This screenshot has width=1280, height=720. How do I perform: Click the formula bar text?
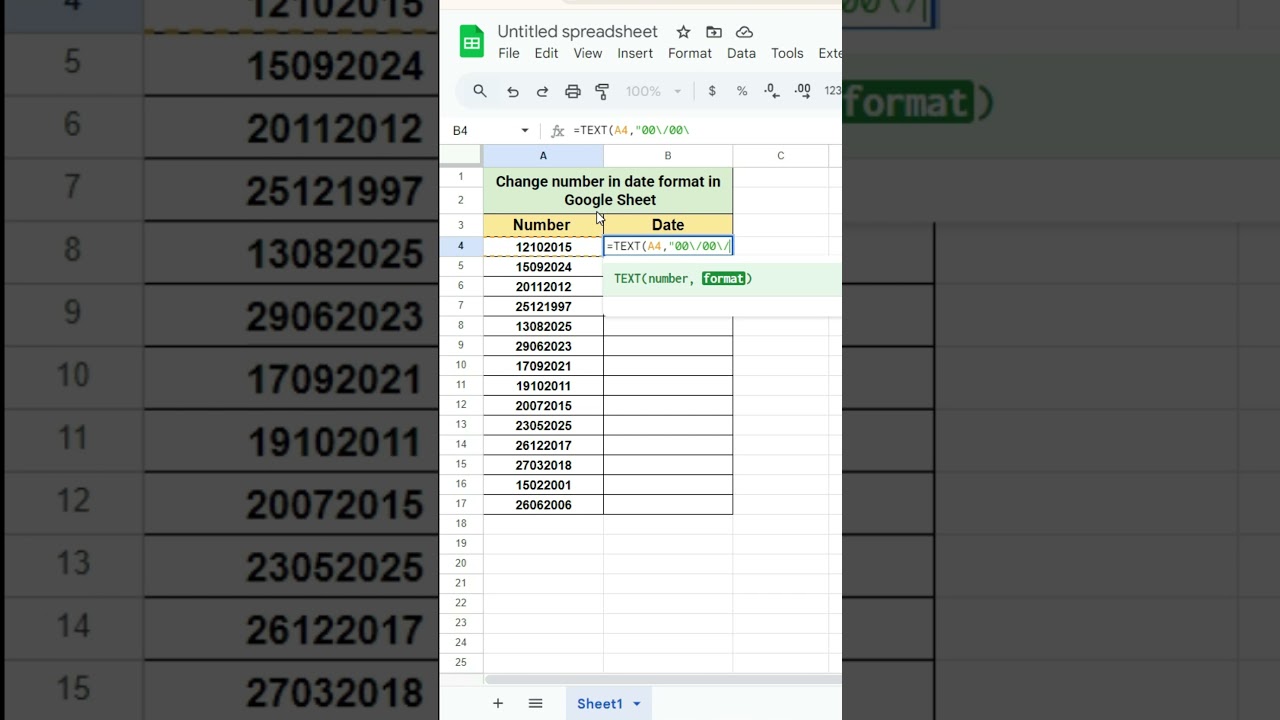[631, 130]
